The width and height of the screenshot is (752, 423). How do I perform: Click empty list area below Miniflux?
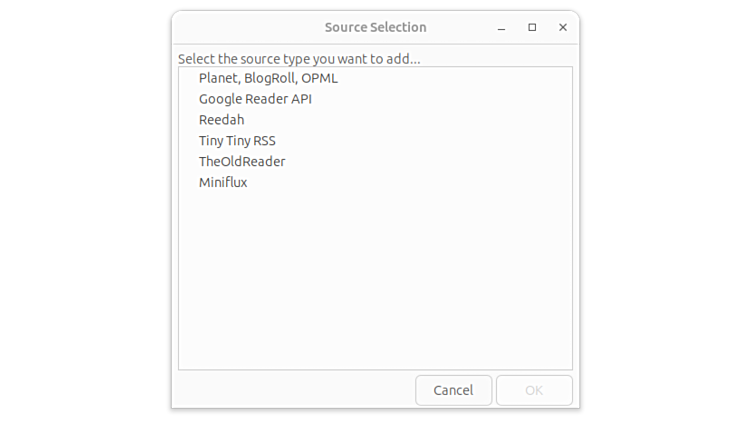click(375, 280)
